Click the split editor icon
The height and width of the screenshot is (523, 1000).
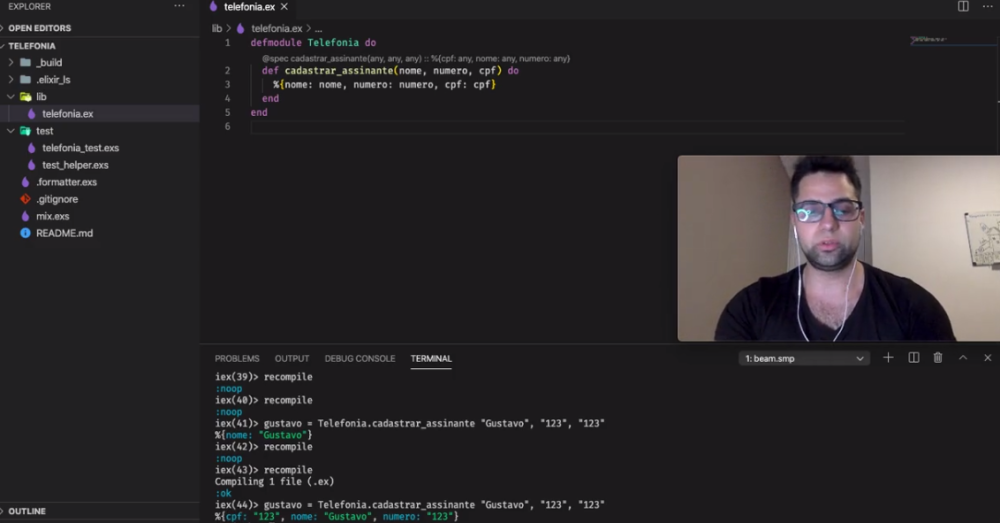[963, 6]
